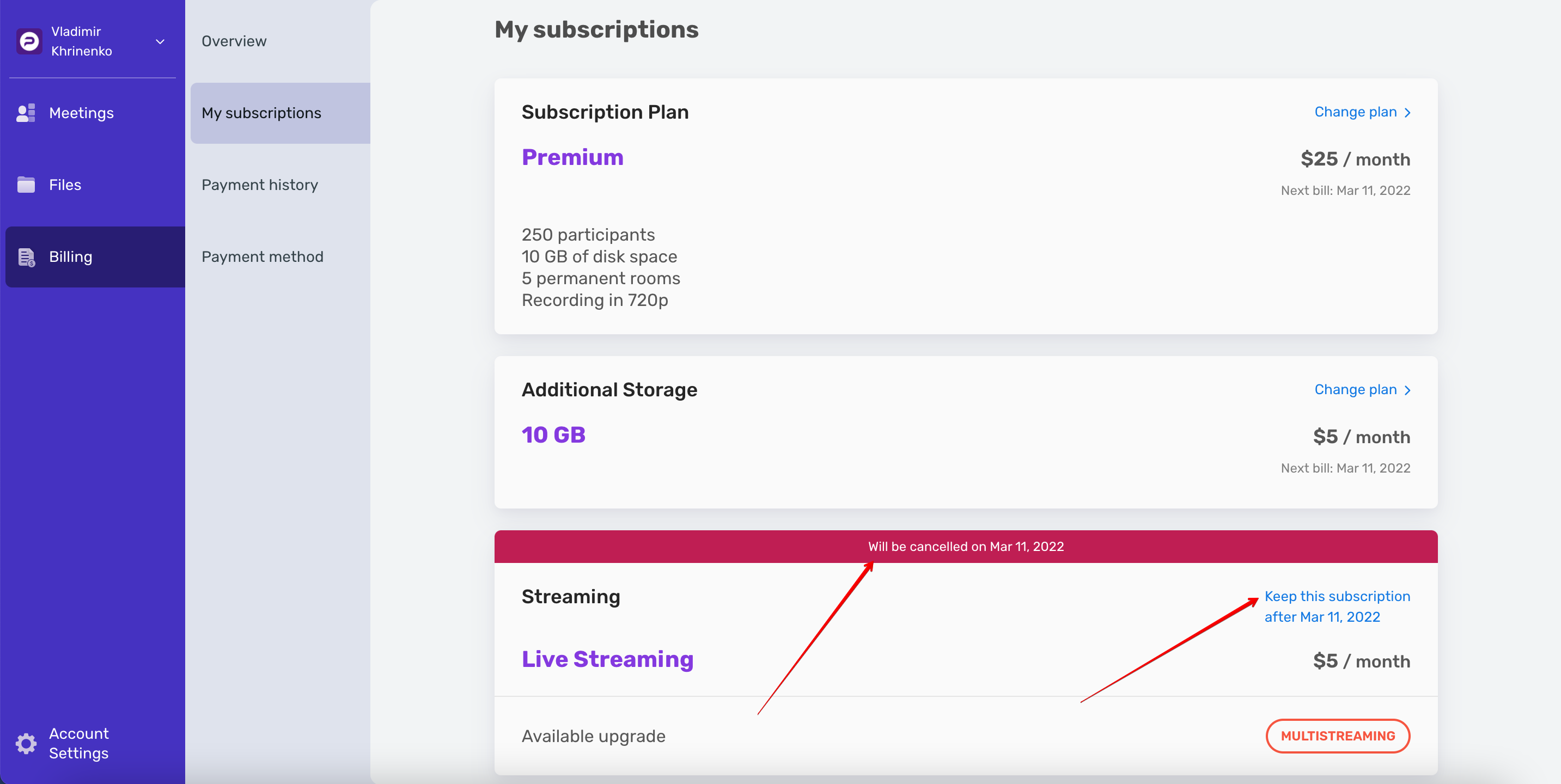Go to Payment history
The height and width of the screenshot is (784, 1561).
coord(259,185)
